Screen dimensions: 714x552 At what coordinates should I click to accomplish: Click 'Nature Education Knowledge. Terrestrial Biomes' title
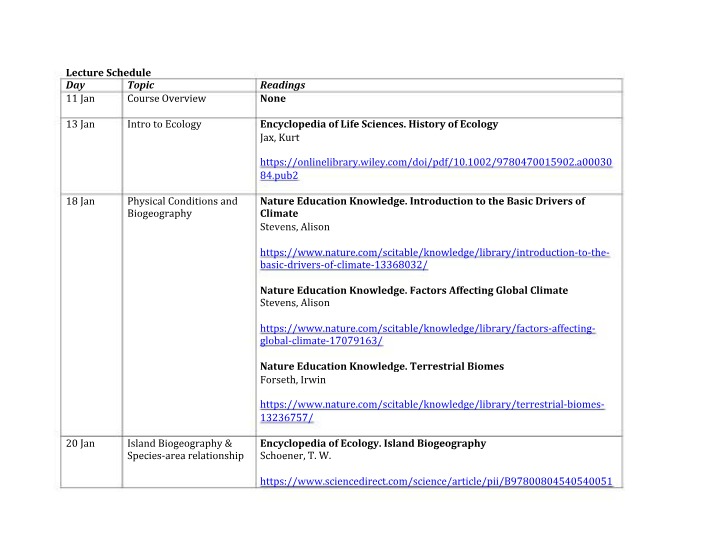[x=382, y=366]
